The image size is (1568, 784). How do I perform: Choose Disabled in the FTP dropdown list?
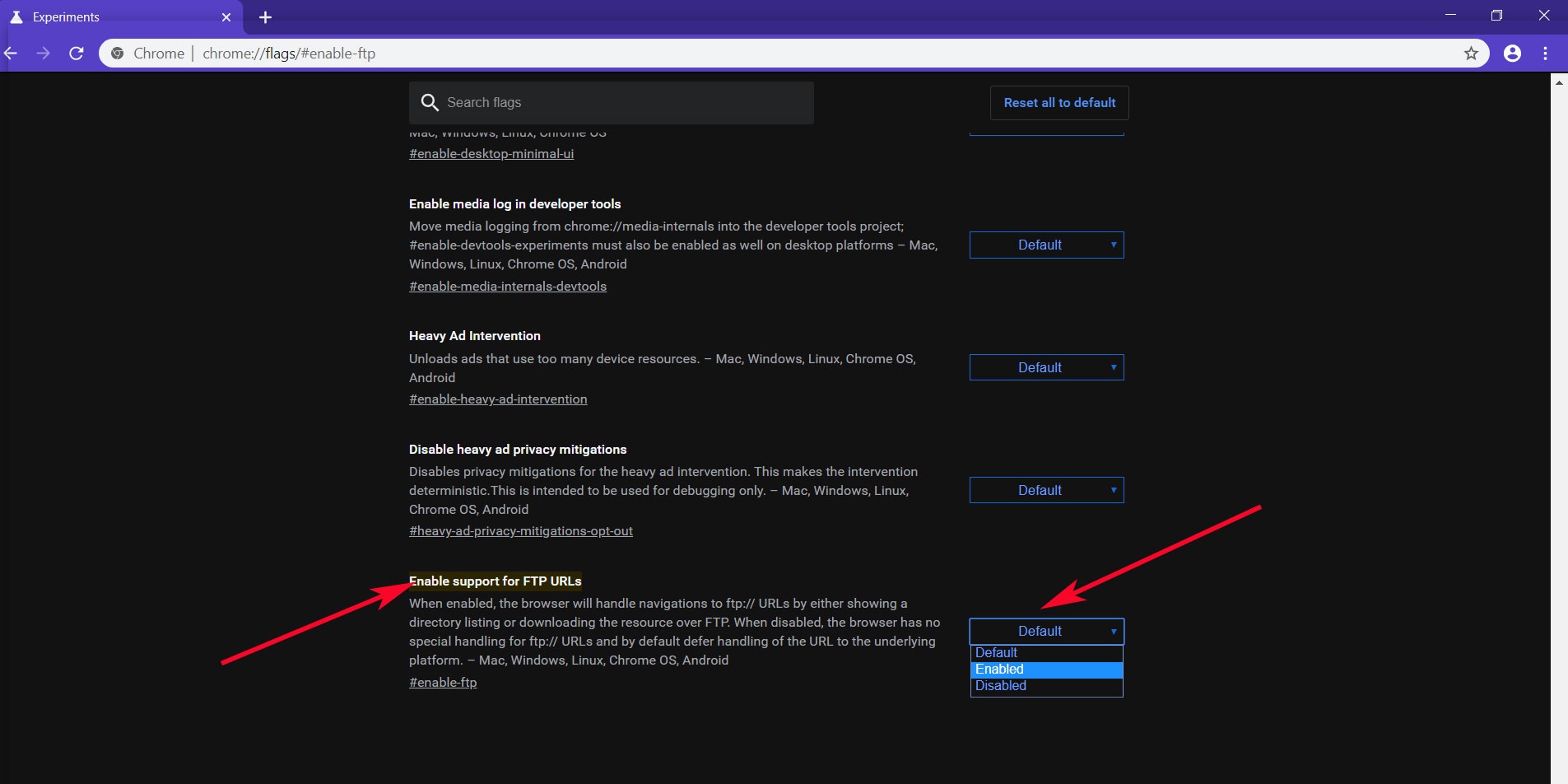point(1046,686)
